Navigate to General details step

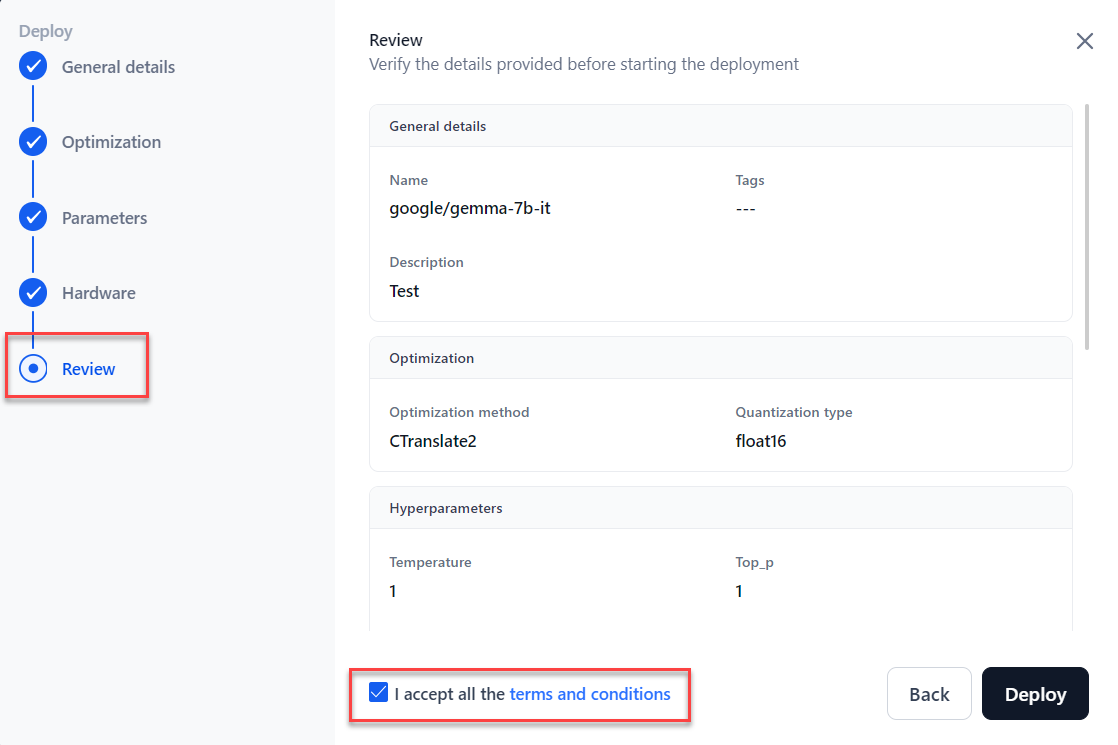[118, 67]
